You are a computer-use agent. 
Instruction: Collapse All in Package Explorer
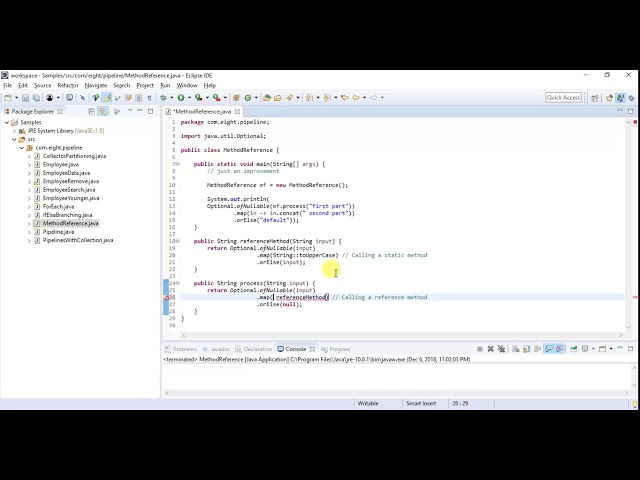click(91, 111)
